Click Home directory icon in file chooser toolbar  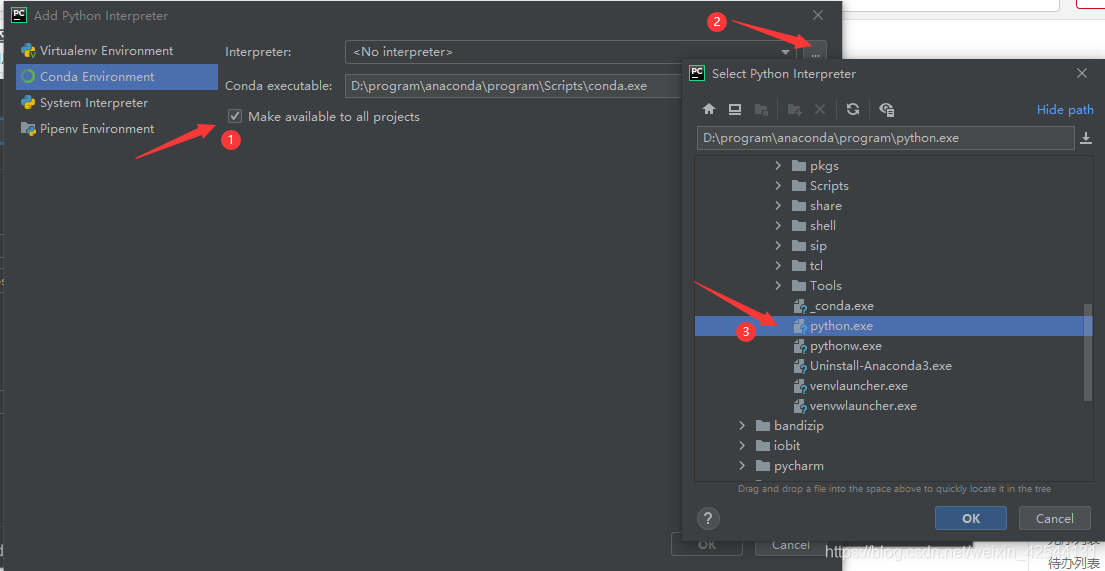[x=709, y=109]
